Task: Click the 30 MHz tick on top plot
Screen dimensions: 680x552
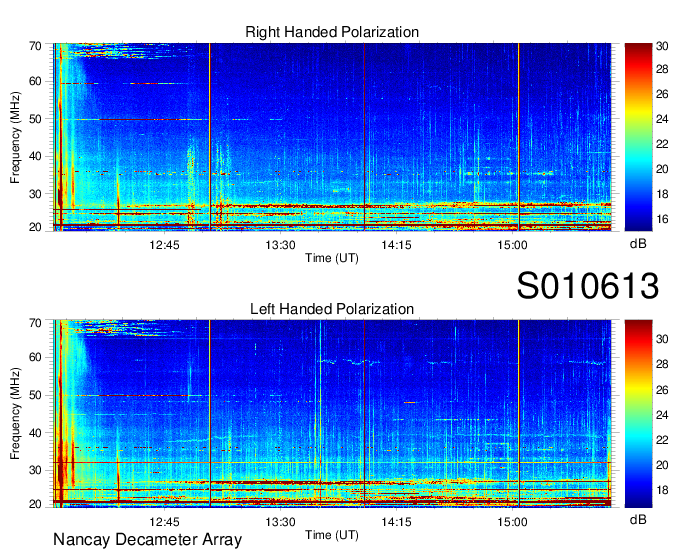Action: (x=35, y=194)
